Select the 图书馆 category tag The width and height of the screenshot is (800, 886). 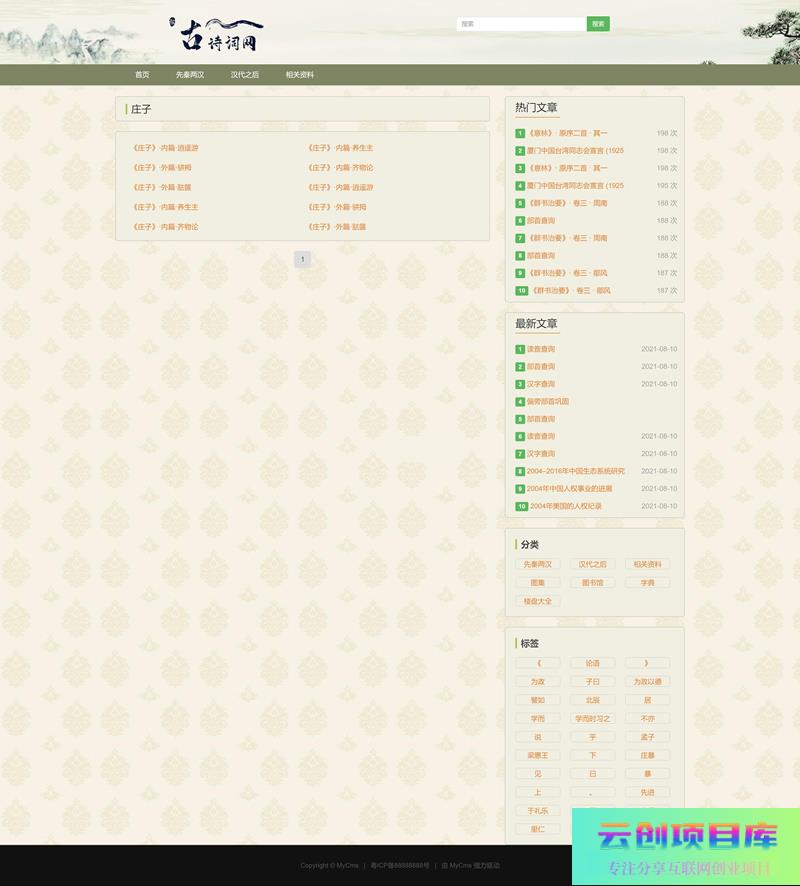(x=593, y=583)
